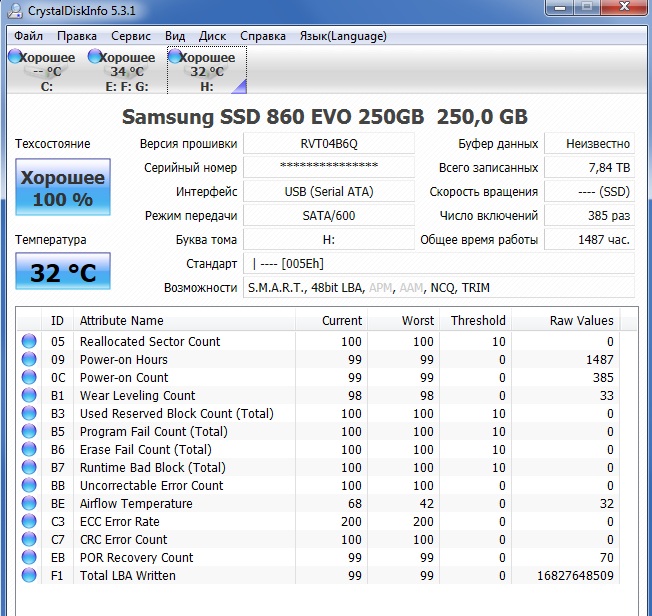652x616 pixels.
Task: Click status orb for Runtime Bad Block
Action: click(x=29, y=467)
